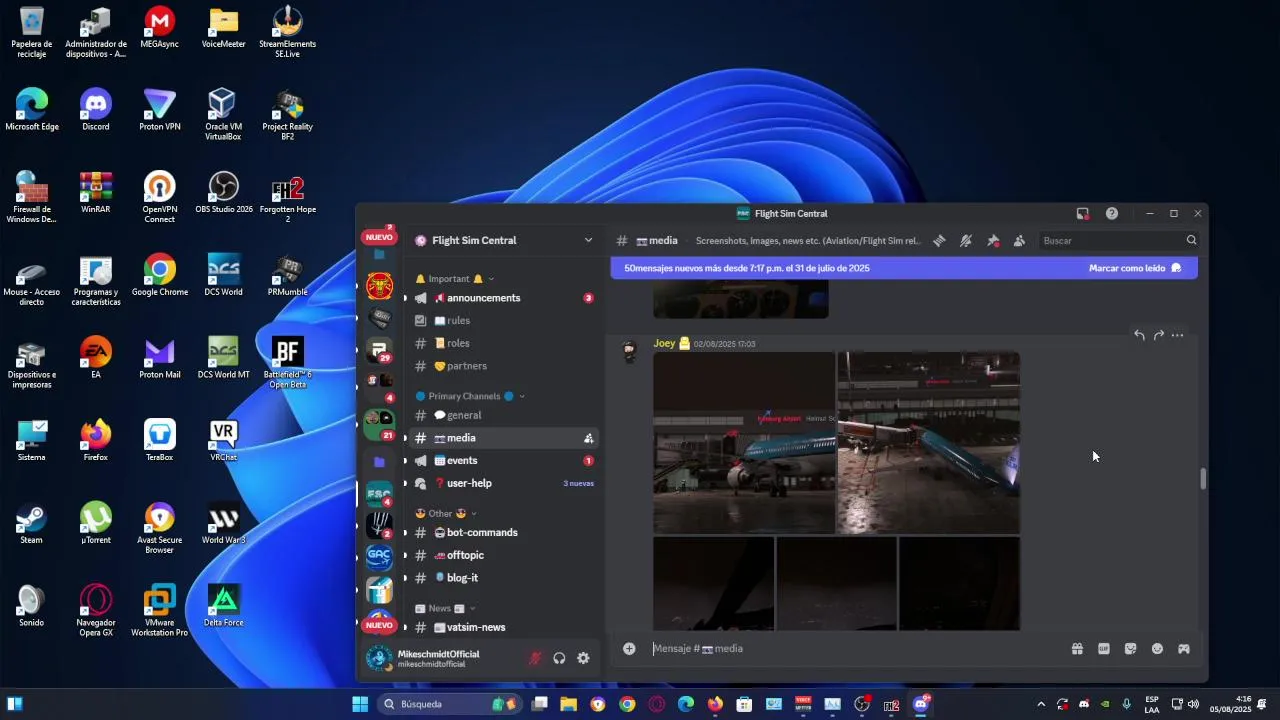The height and width of the screenshot is (720, 1280).
Task: Open the roles channel
Action: pos(504,344)
